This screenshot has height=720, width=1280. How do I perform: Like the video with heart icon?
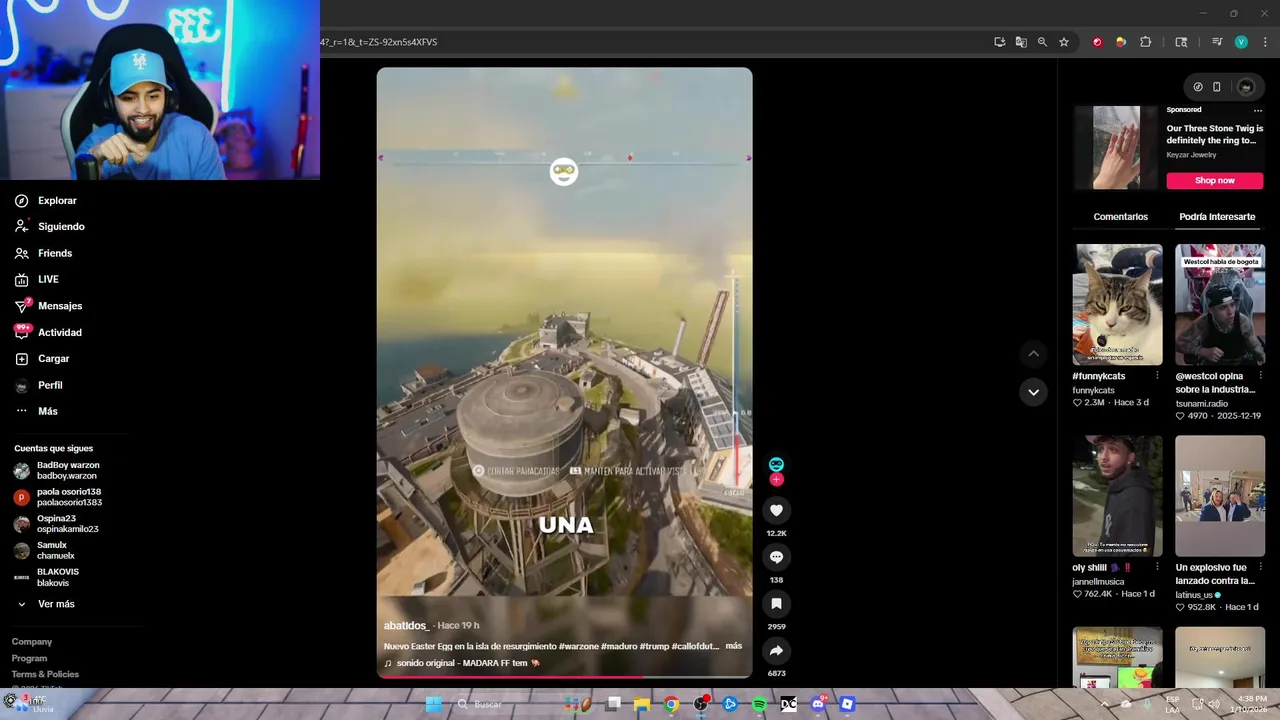[x=776, y=510]
